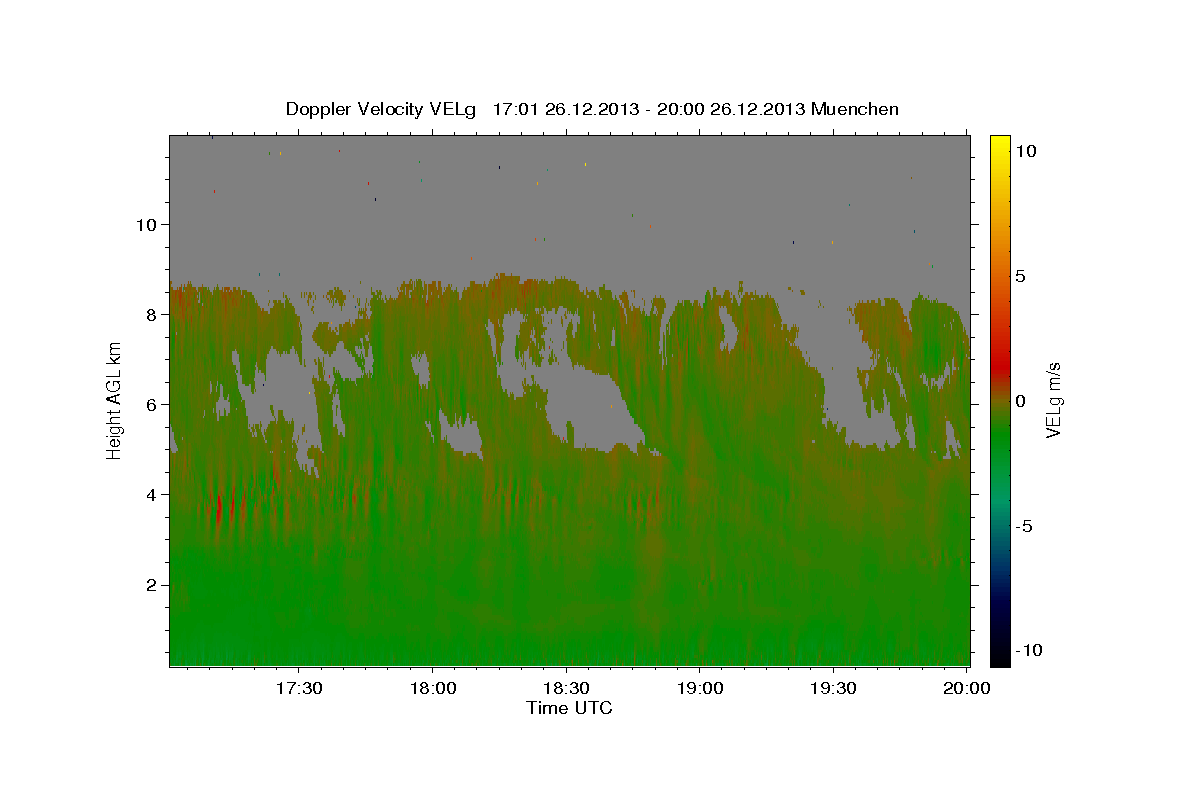Click the height tick label 8
Screen dimensions: 1200x800
click(153, 314)
